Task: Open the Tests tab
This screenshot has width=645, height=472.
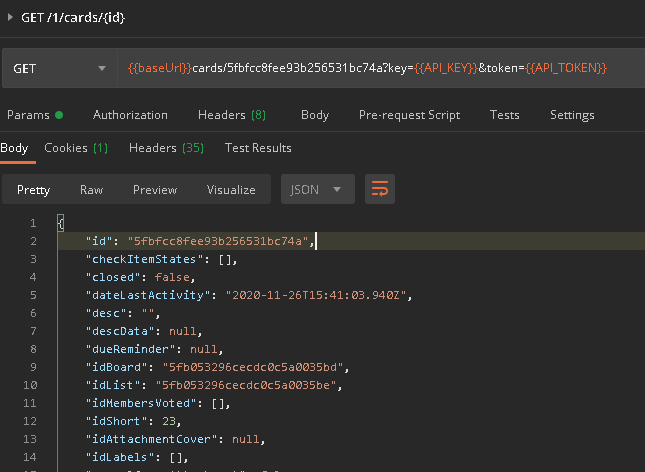Action: (x=504, y=115)
